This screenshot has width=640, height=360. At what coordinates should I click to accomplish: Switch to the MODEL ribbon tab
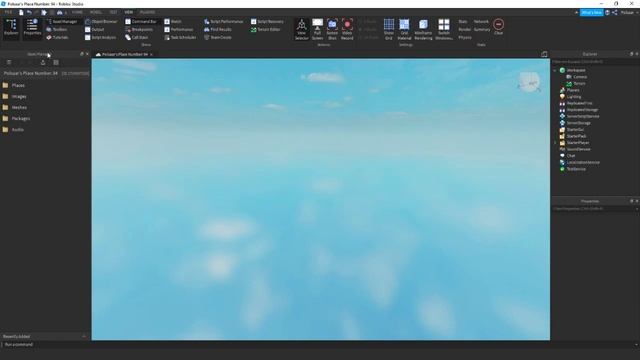(x=96, y=12)
